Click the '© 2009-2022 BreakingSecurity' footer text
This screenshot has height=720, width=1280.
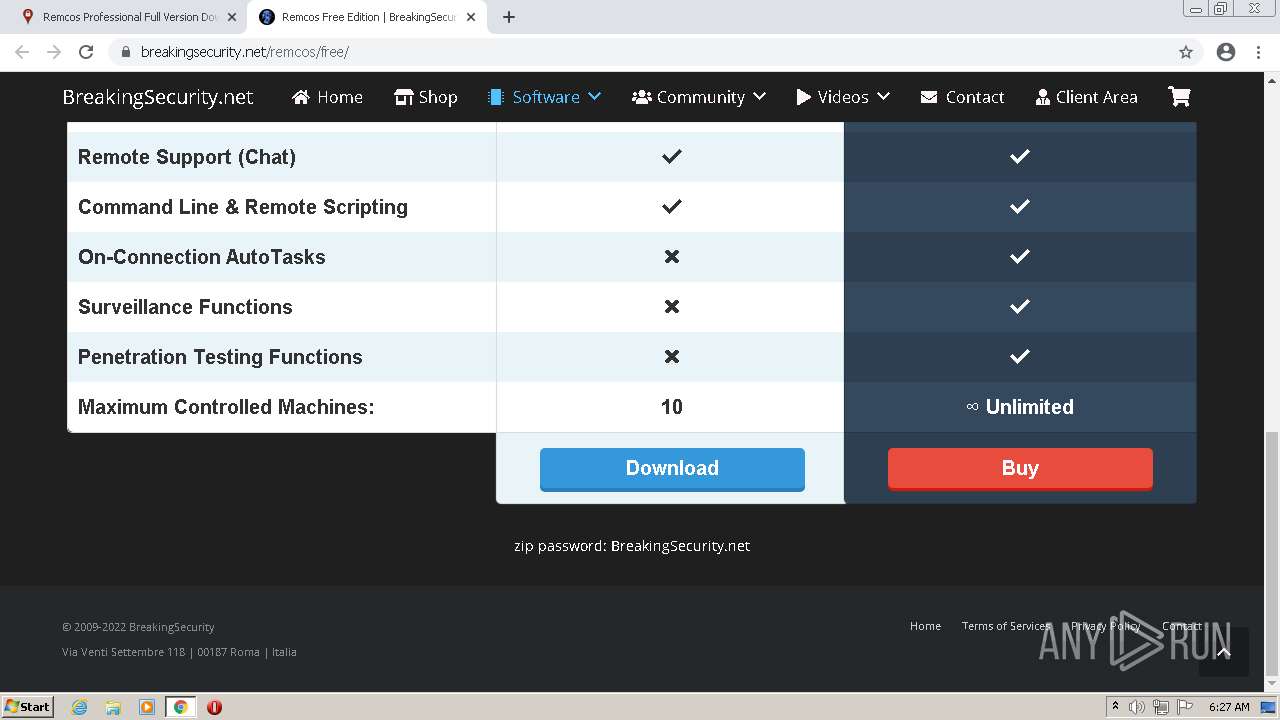click(x=138, y=627)
